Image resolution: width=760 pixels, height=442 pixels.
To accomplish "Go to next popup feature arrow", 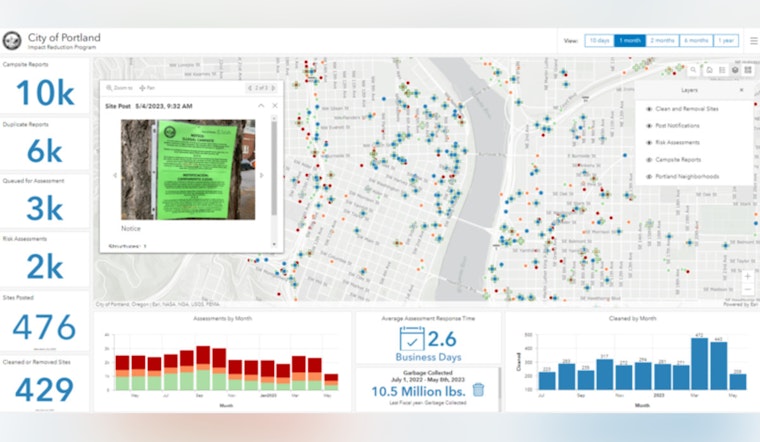I will [273, 88].
